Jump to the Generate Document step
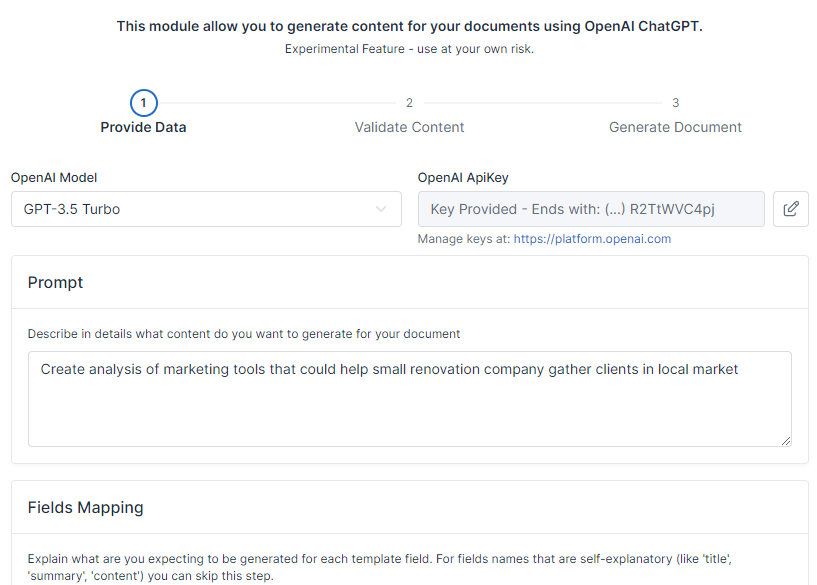The height and width of the screenshot is (585, 817). pyautogui.click(x=675, y=127)
